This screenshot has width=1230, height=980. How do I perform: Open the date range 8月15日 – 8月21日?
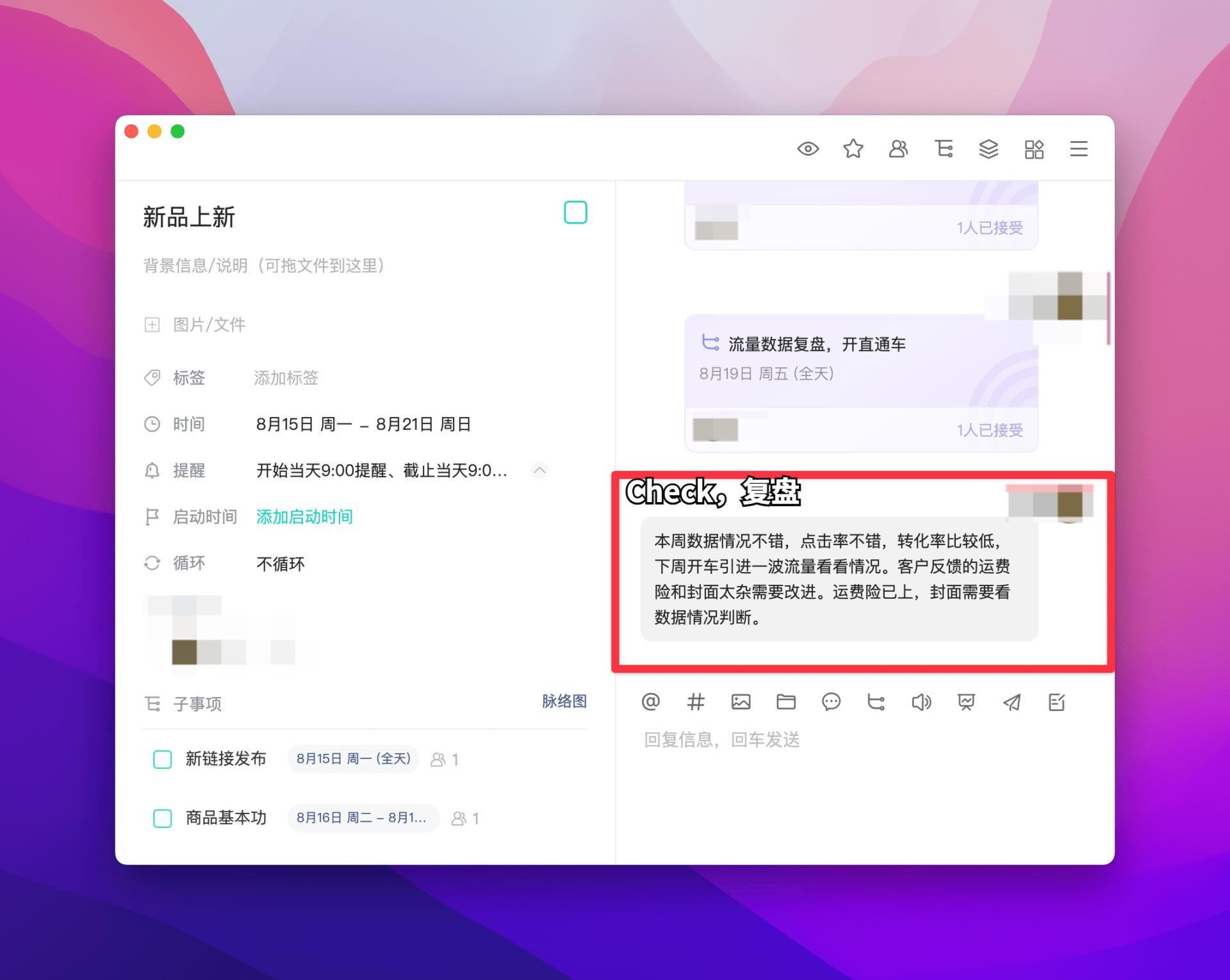coord(363,424)
